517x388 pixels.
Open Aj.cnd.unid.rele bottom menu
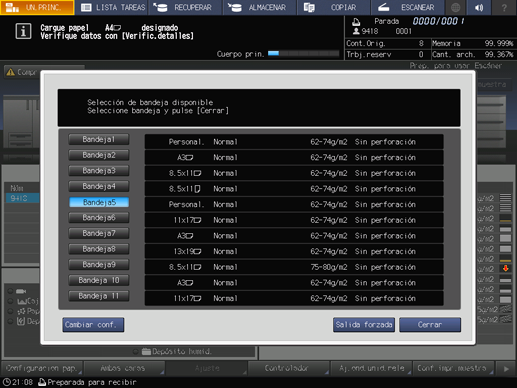click(x=371, y=368)
